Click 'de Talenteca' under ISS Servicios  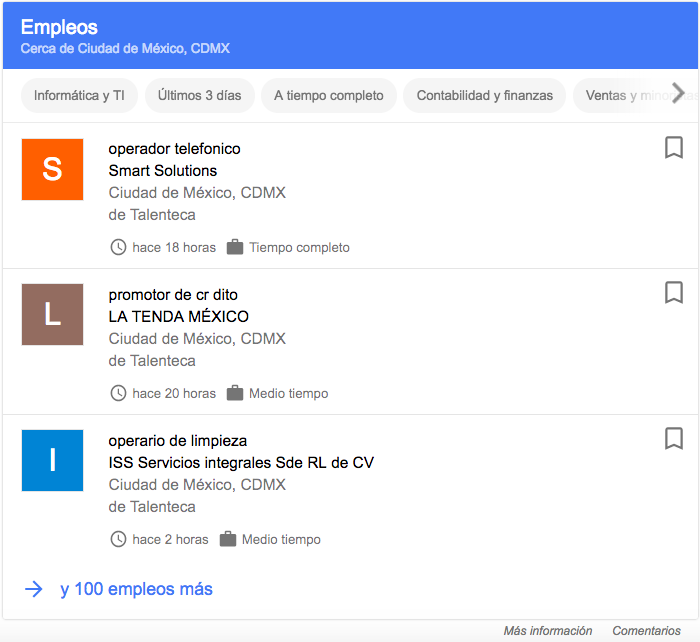tap(152, 507)
